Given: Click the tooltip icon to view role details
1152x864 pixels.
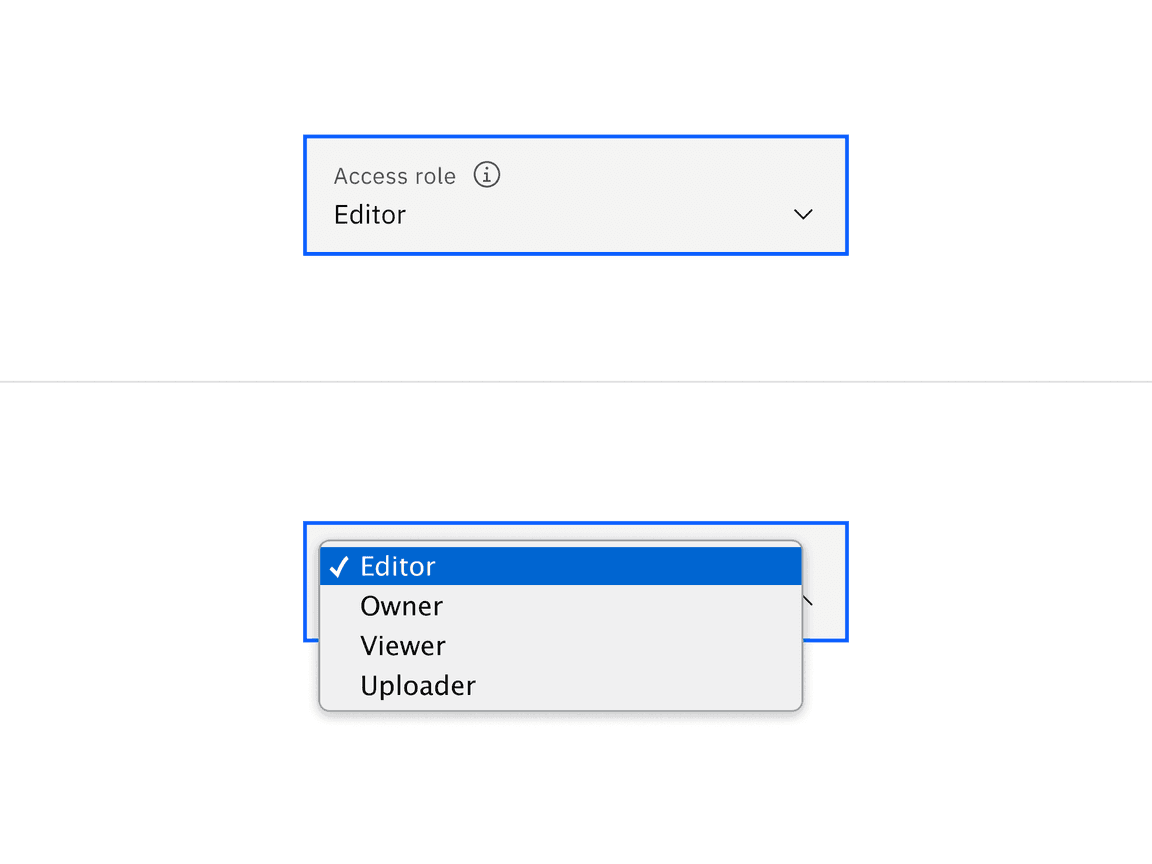Looking at the screenshot, I should (x=486, y=174).
